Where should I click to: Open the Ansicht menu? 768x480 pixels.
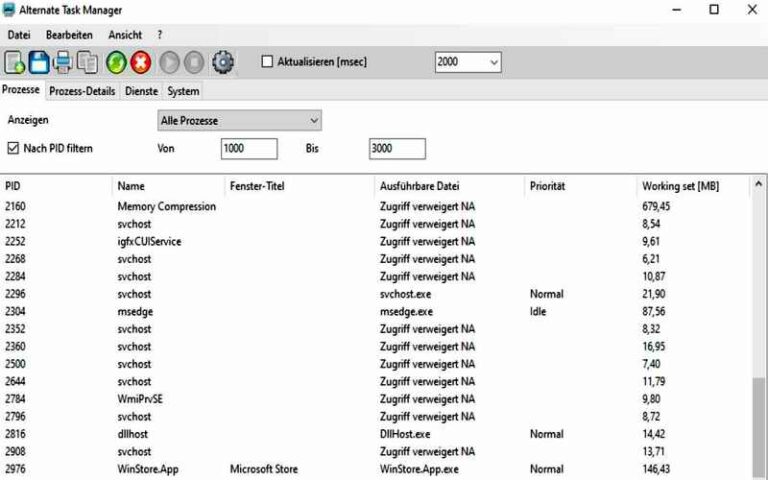(x=125, y=35)
